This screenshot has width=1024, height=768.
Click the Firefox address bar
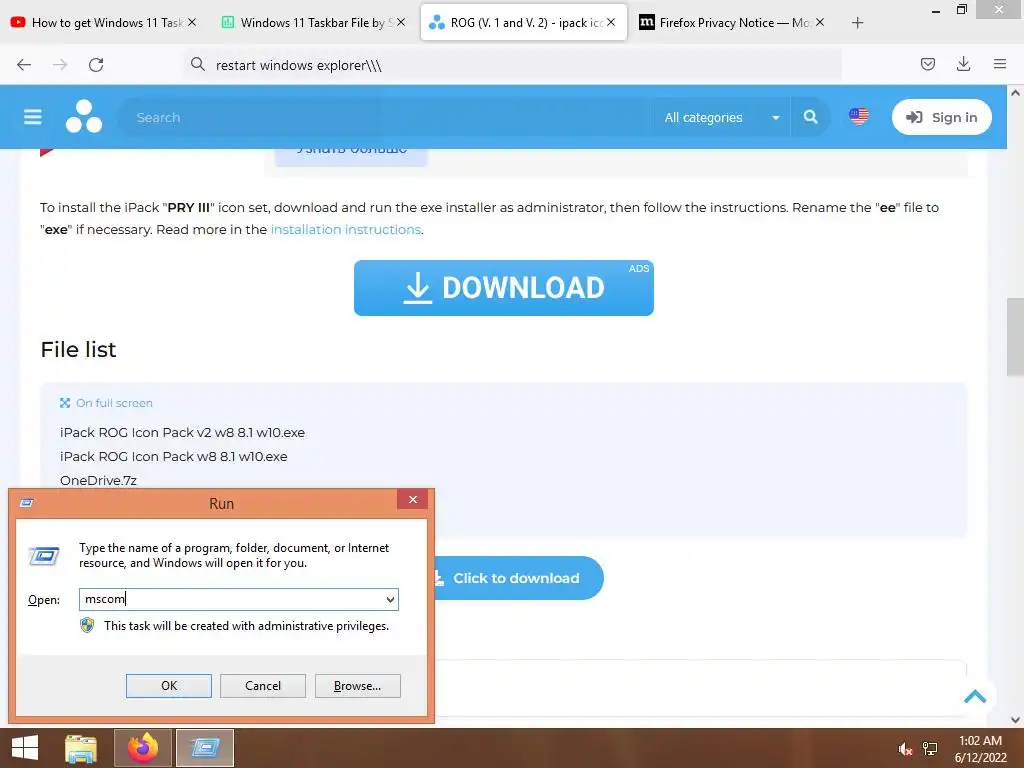pyautogui.click(x=513, y=65)
